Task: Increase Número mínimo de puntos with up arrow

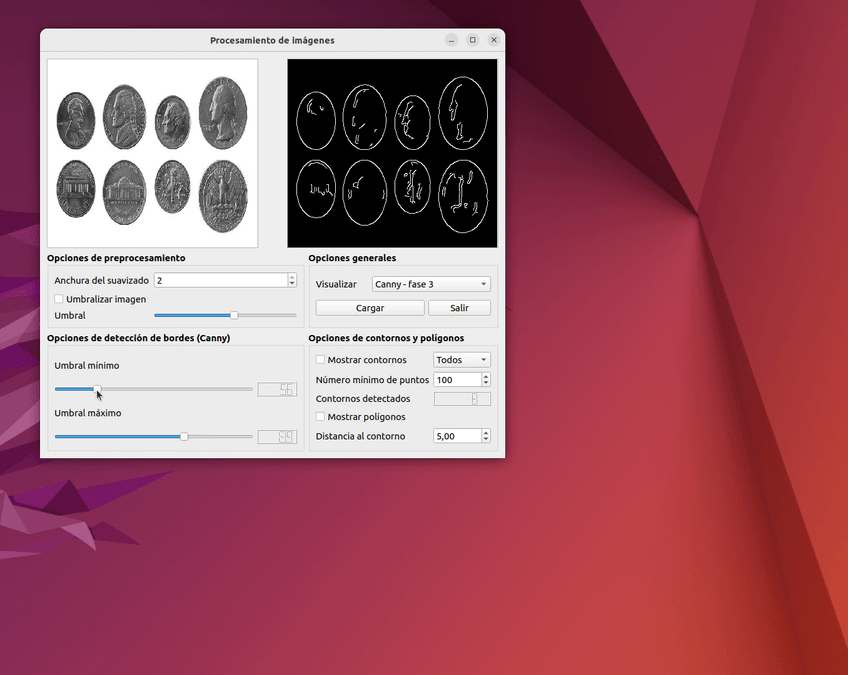Action: 486,376
